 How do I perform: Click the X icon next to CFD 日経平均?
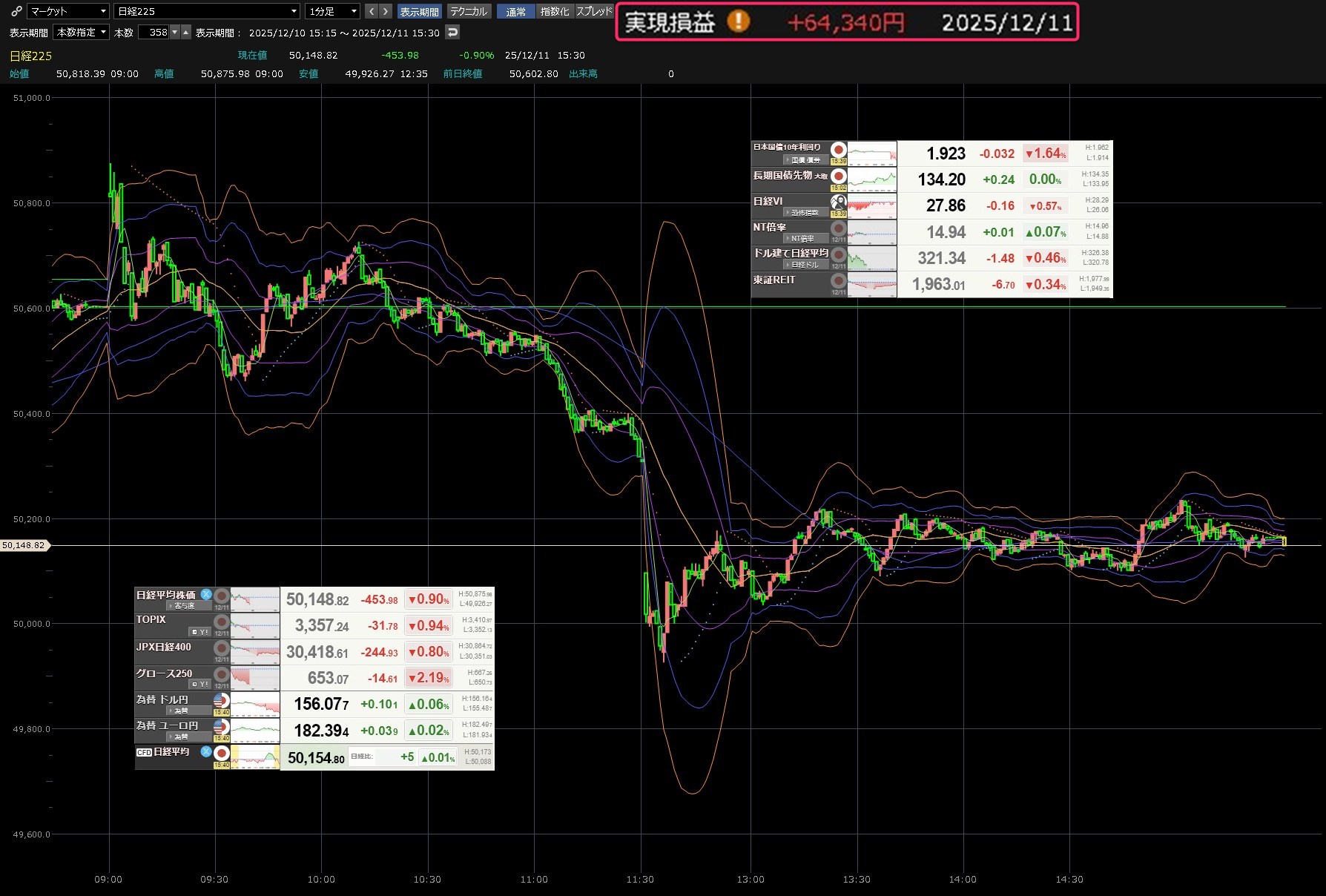pos(206,751)
